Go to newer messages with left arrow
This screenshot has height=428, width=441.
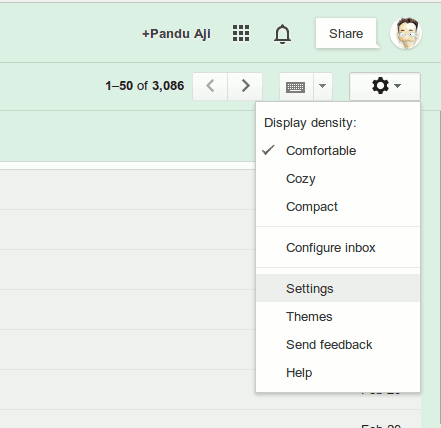210,86
